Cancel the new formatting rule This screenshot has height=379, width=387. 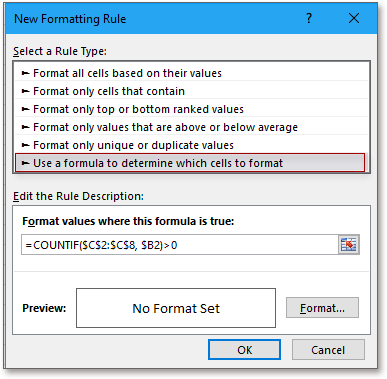point(328,350)
